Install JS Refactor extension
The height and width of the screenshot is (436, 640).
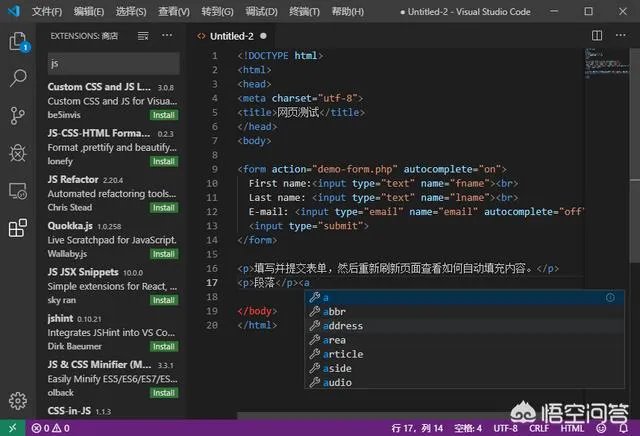pos(164,208)
